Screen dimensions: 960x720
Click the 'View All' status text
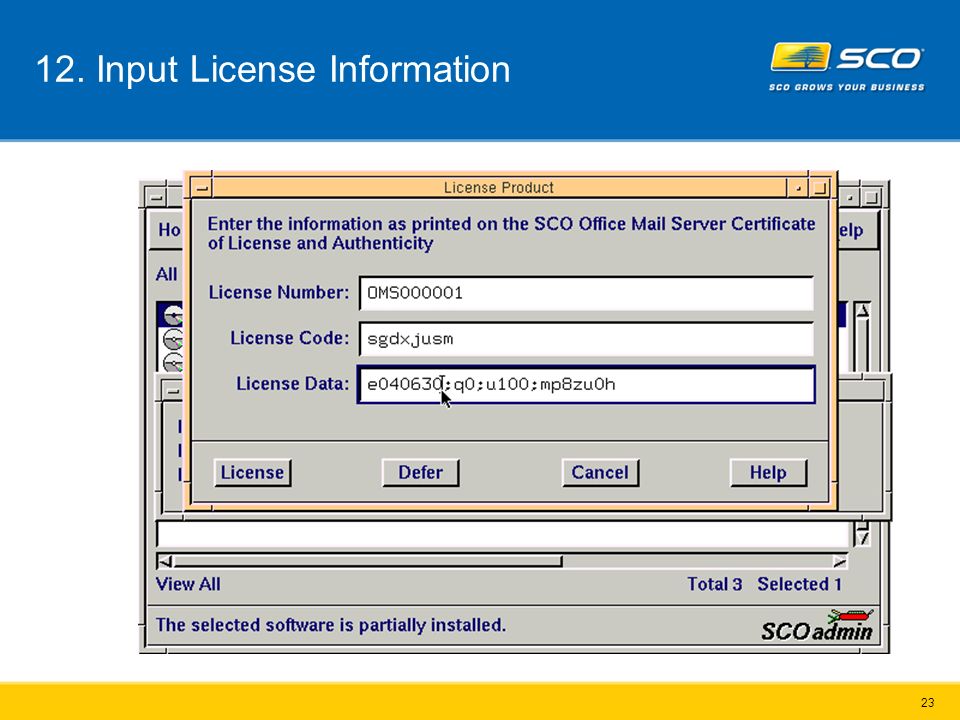[188, 584]
